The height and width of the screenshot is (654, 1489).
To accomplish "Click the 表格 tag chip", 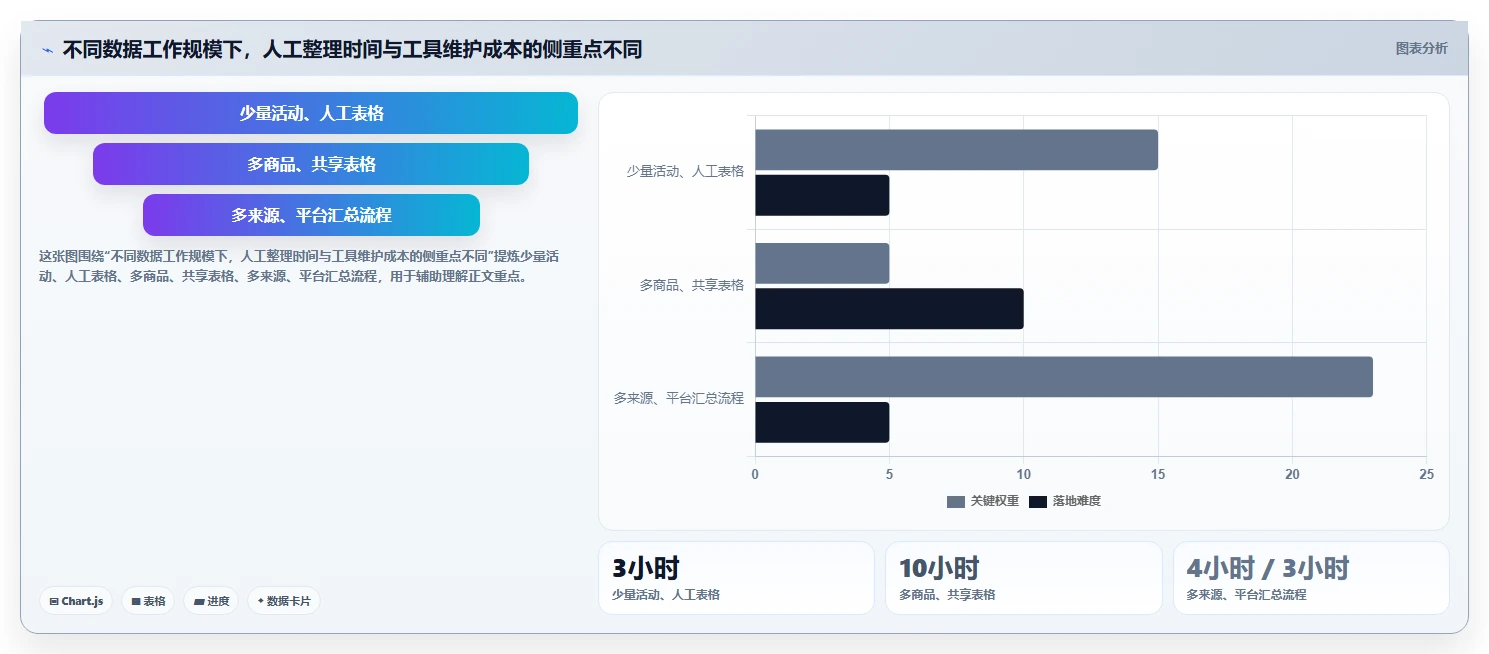I will (x=148, y=601).
